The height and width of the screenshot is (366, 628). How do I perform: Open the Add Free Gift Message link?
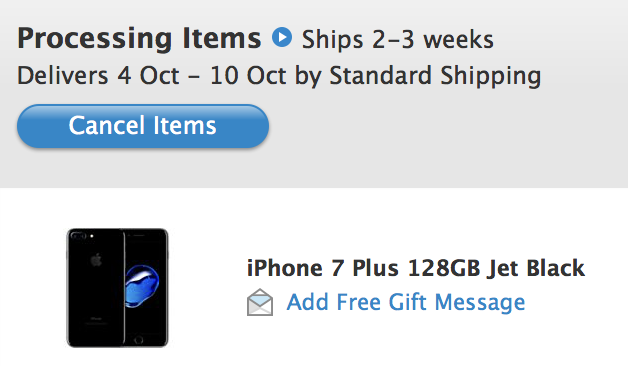pyautogui.click(x=406, y=302)
